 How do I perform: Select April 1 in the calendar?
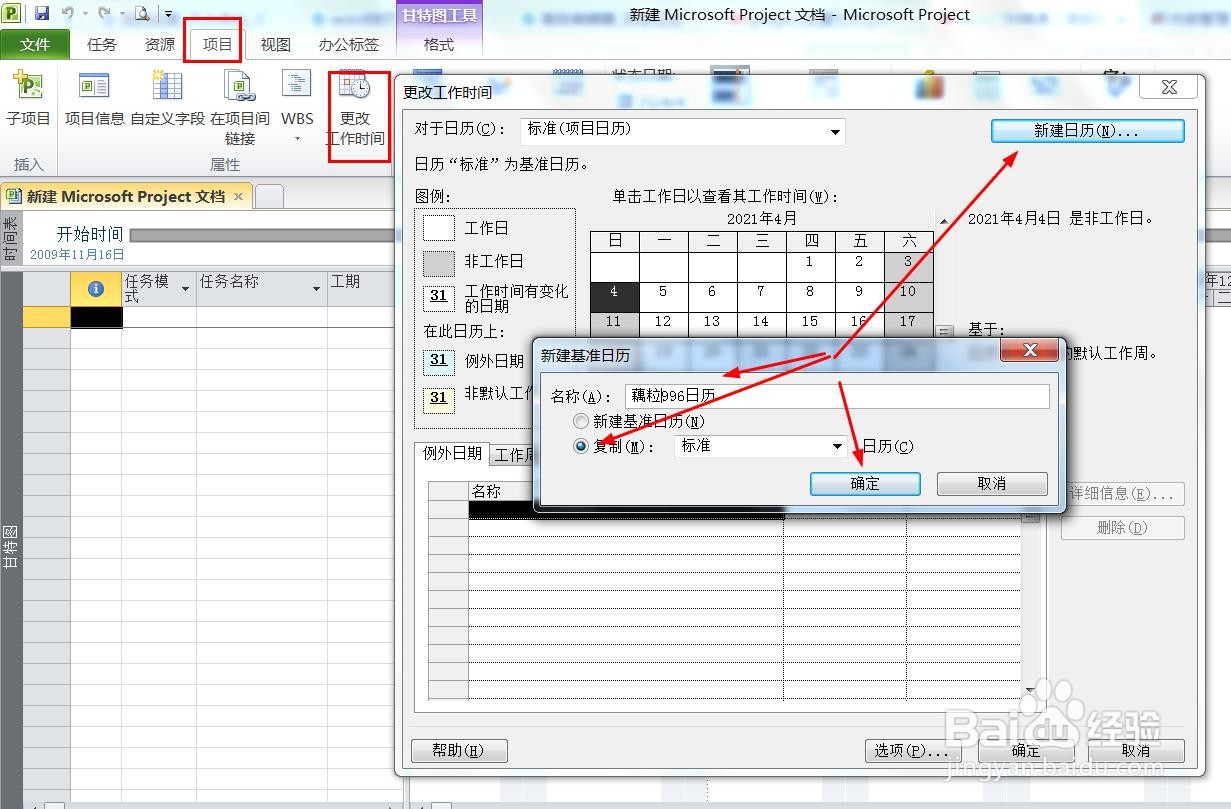click(810, 265)
